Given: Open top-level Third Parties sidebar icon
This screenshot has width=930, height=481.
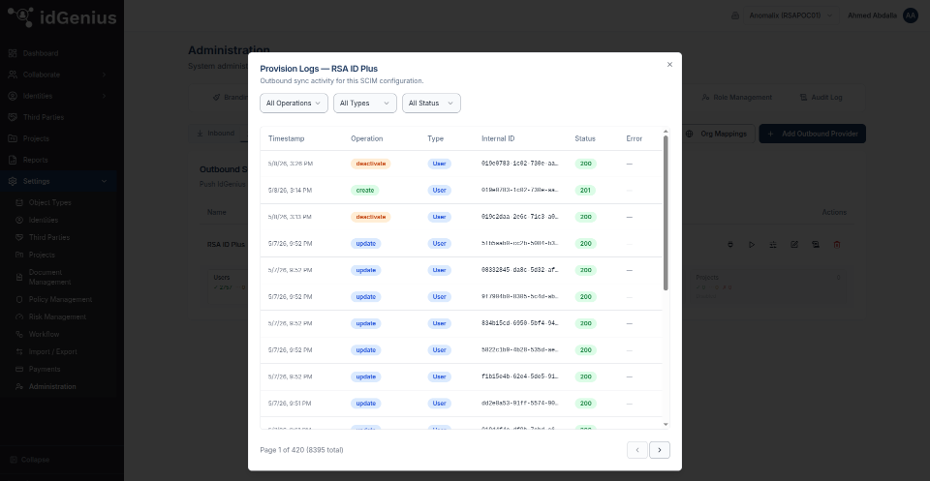Looking at the screenshot, I should point(12,117).
